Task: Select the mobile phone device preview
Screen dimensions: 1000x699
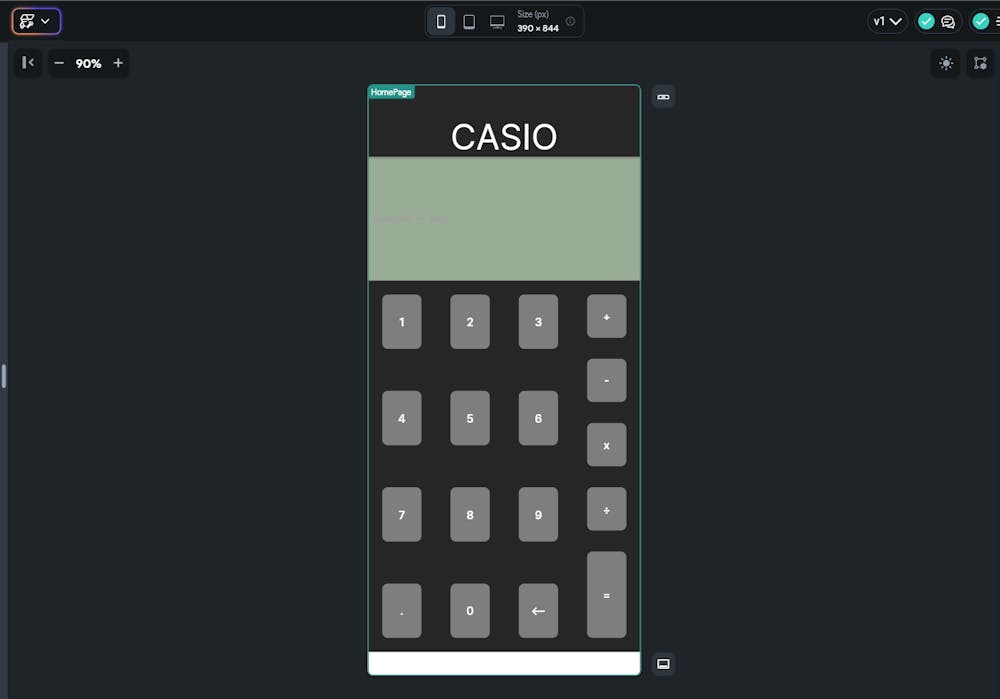Action: pyautogui.click(x=441, y=22)
